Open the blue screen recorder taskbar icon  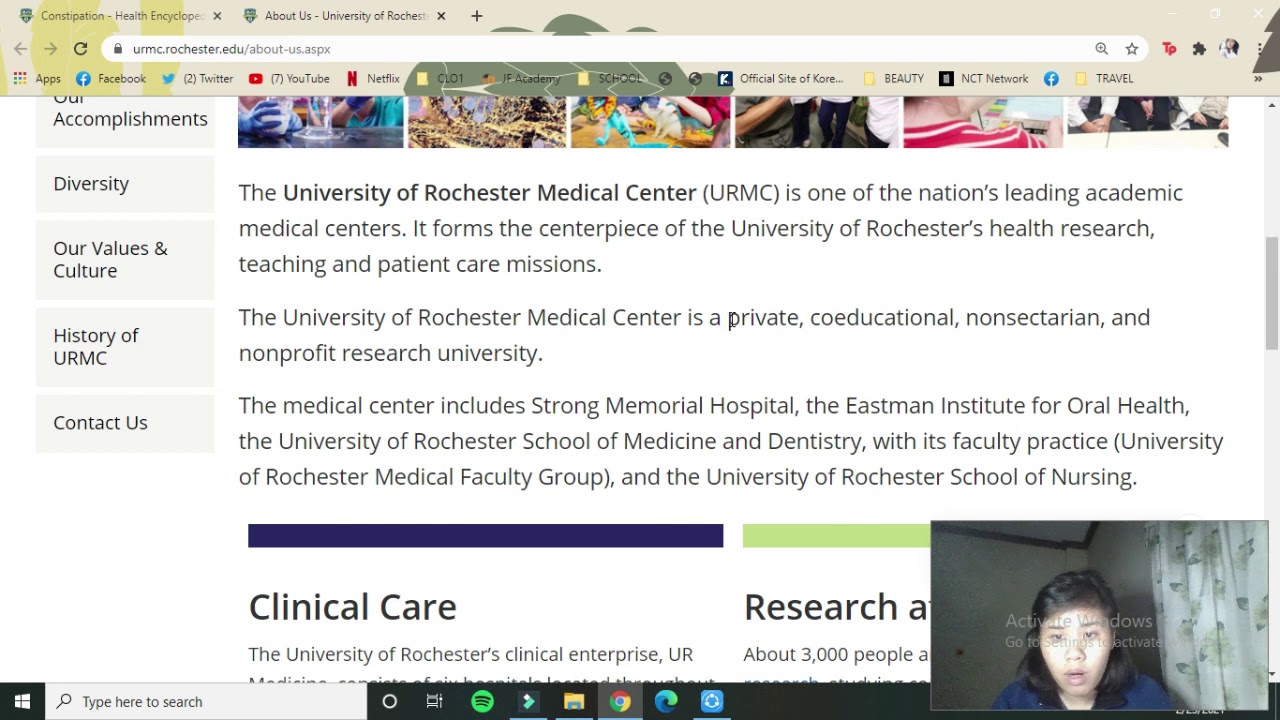712,702
